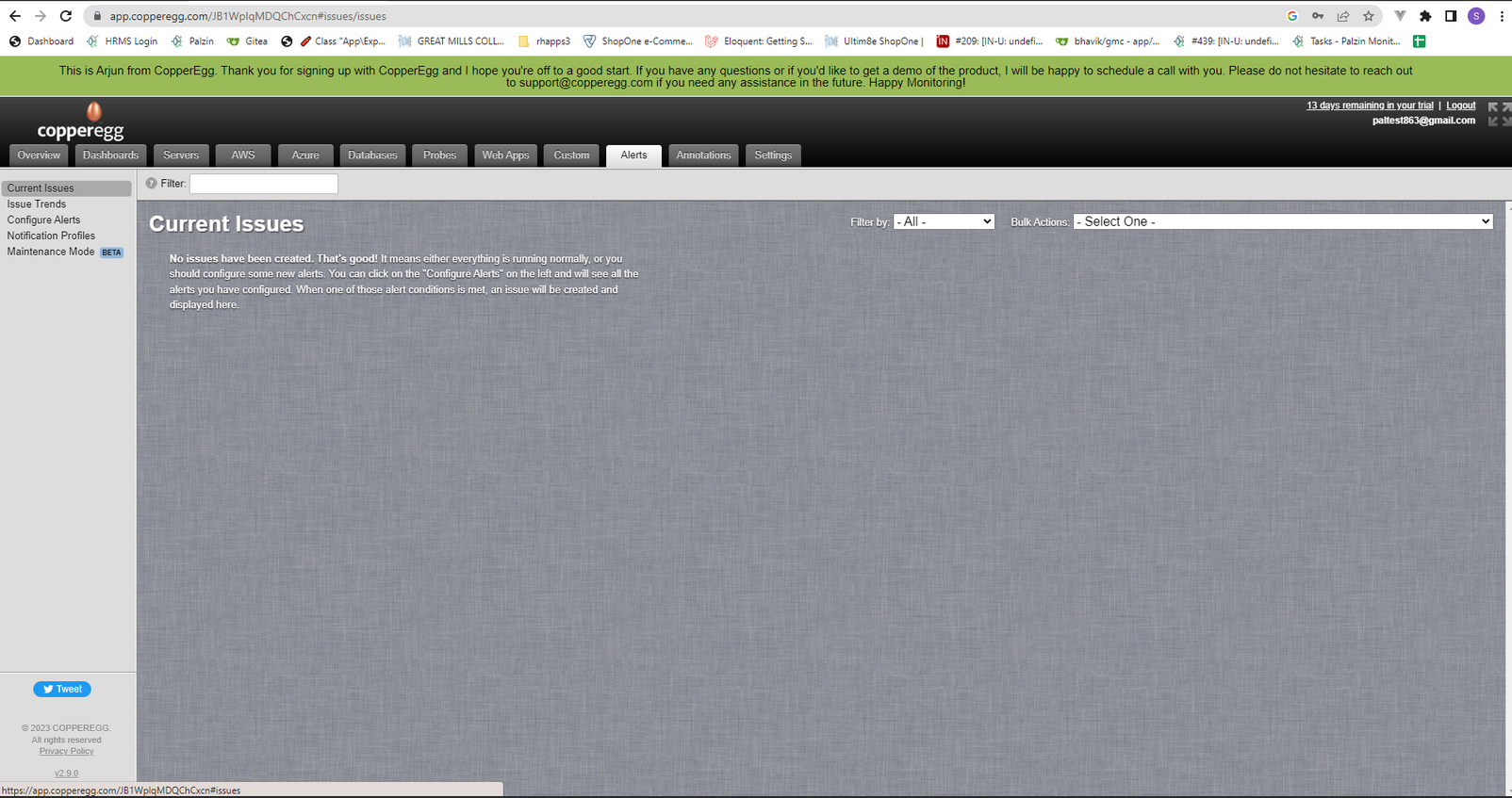Open the Bulk Actions Select One dropdown

[x=1283, y=221]
